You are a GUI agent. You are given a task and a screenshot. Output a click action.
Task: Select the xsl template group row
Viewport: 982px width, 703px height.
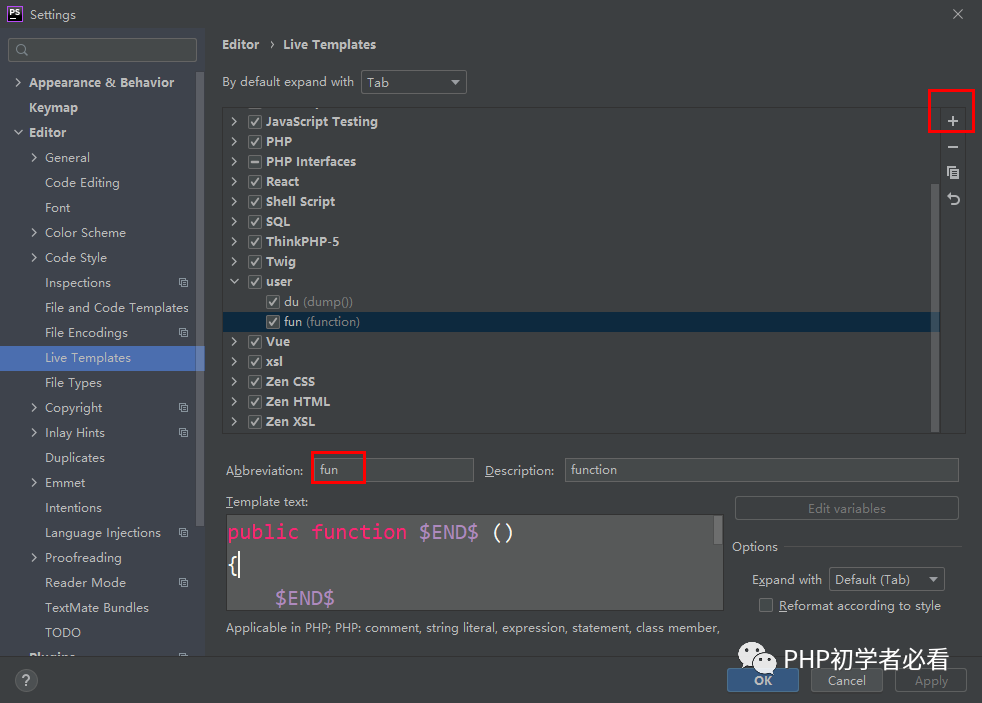[x=581, y=362]
